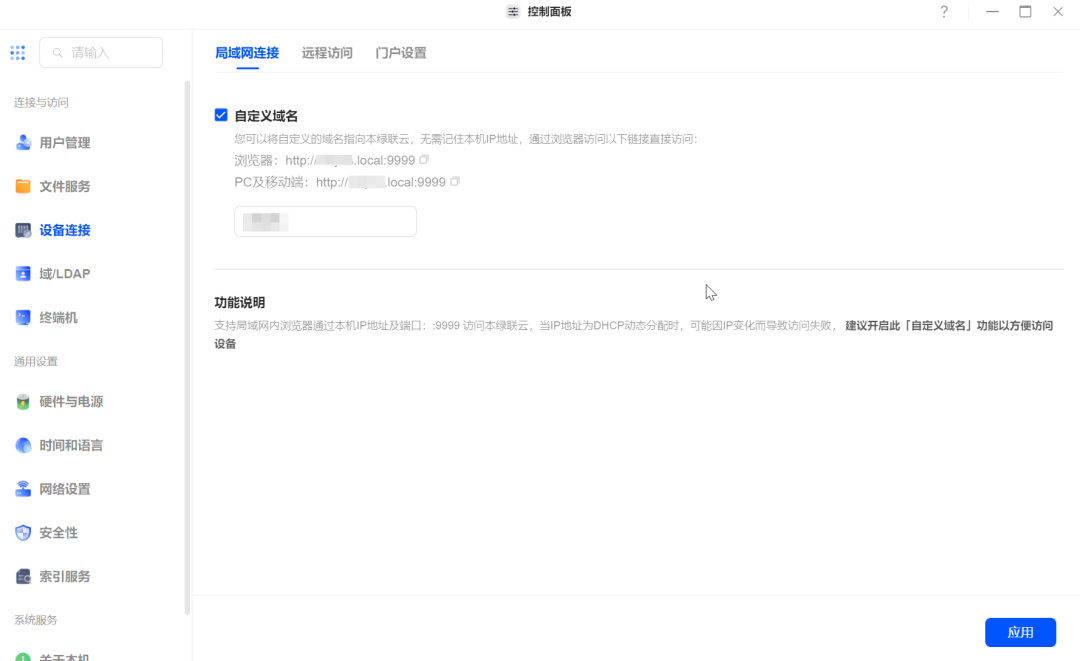Viewport: 1080px width, 661px height.
Task: Click the custom domain name input field
Action: coord(325,222)
